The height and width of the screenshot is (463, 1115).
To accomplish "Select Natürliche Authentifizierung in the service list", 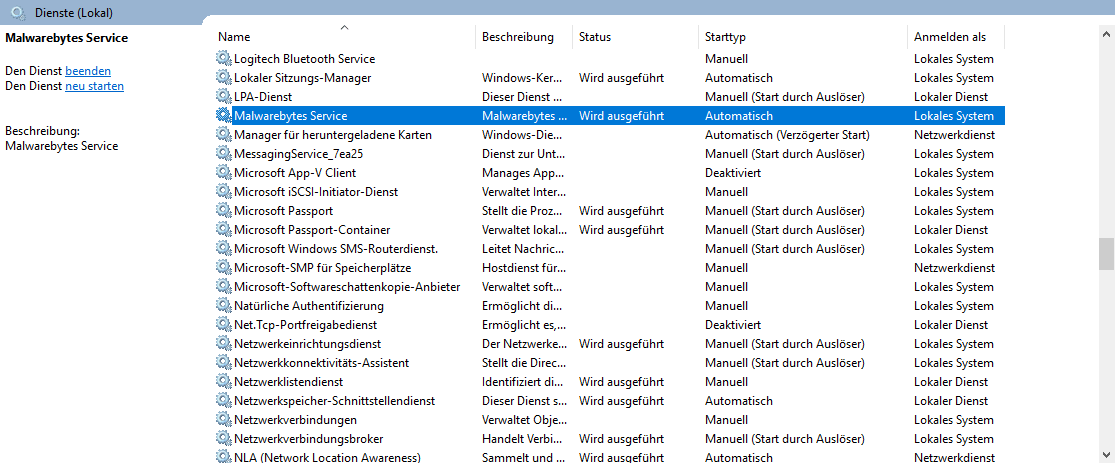I will (x=308, y=306).
